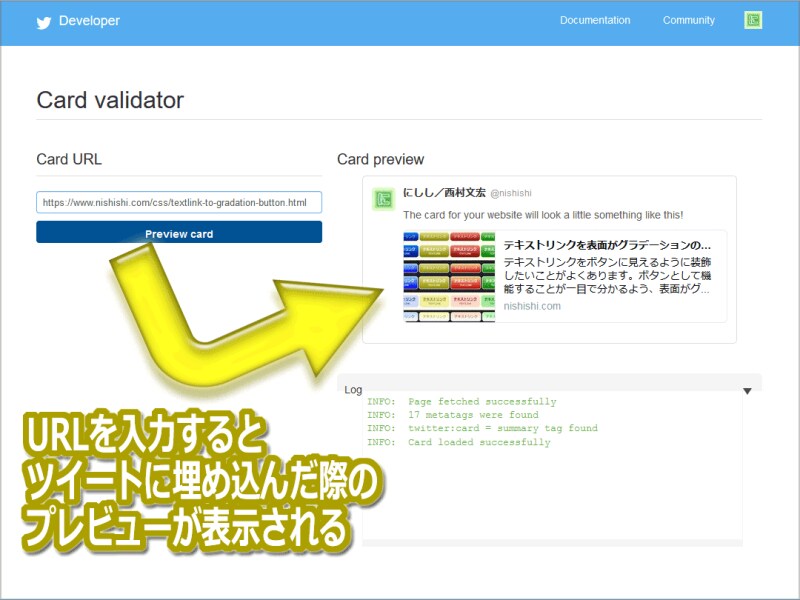Open the Community page

(689, 19)
